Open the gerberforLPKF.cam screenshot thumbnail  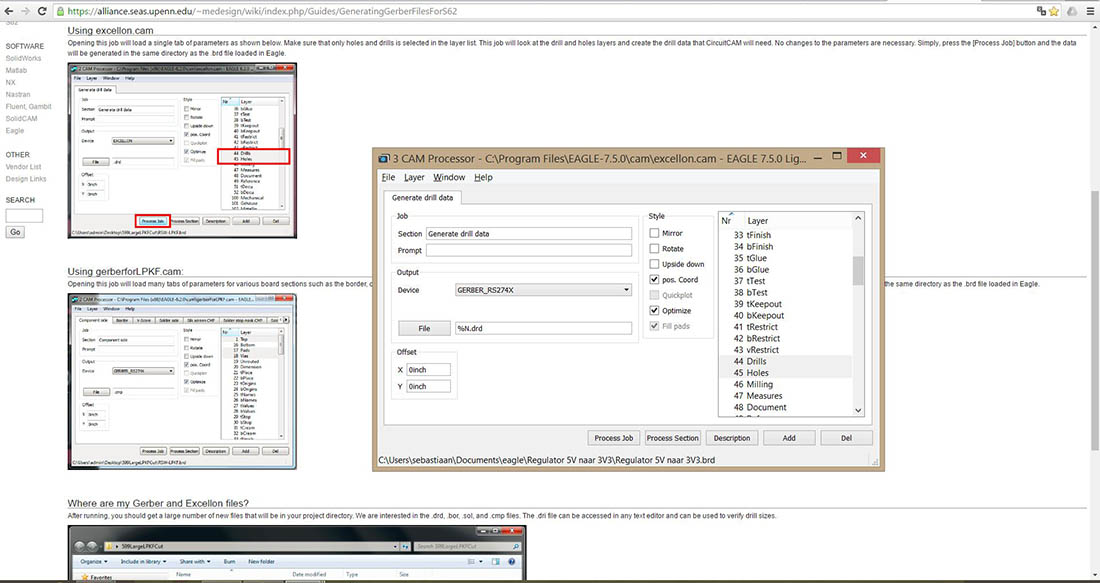pos(182,382)
